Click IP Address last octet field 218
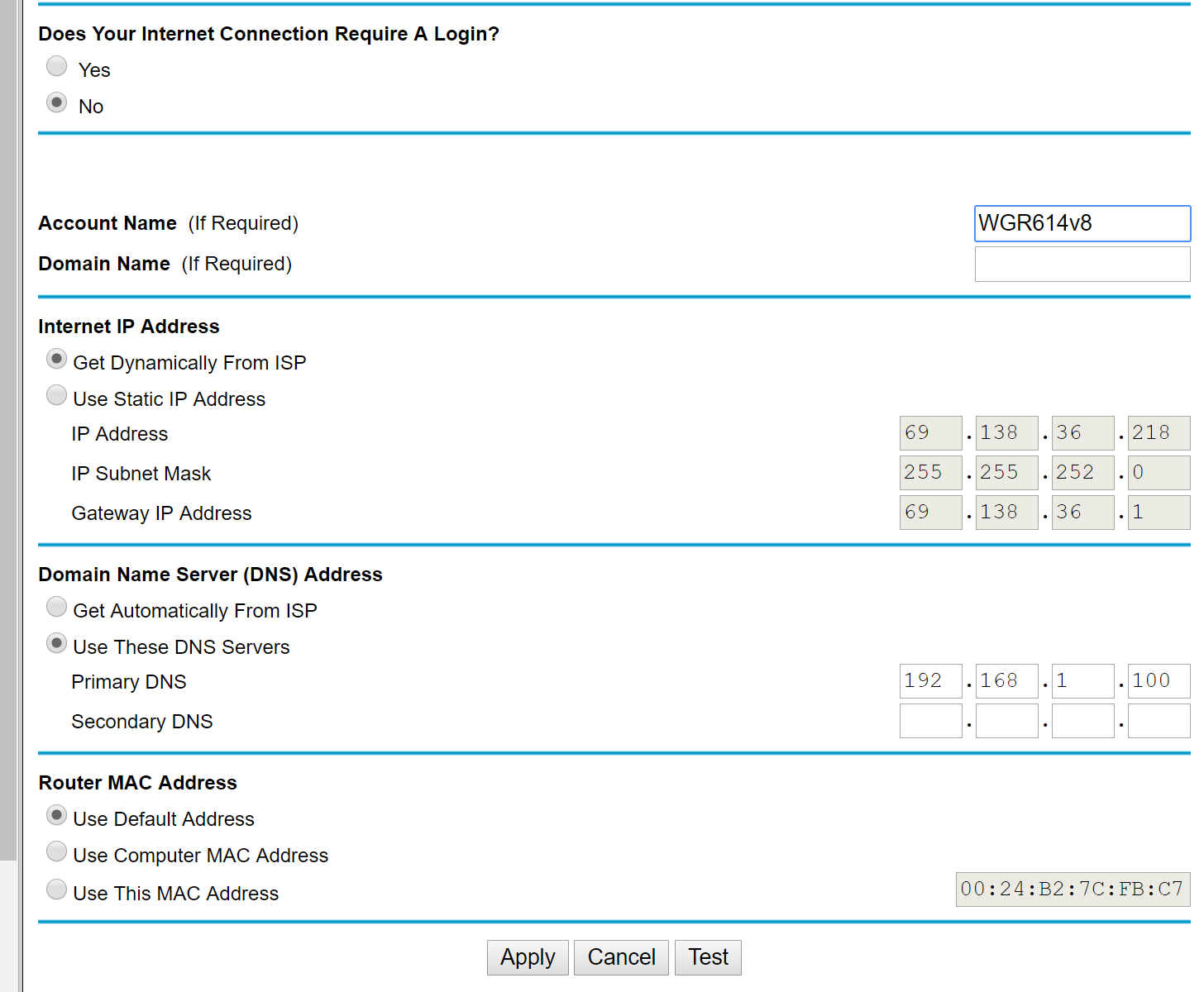The width and height of the screenshot is (1204, 992). (x=1159, y=433)
